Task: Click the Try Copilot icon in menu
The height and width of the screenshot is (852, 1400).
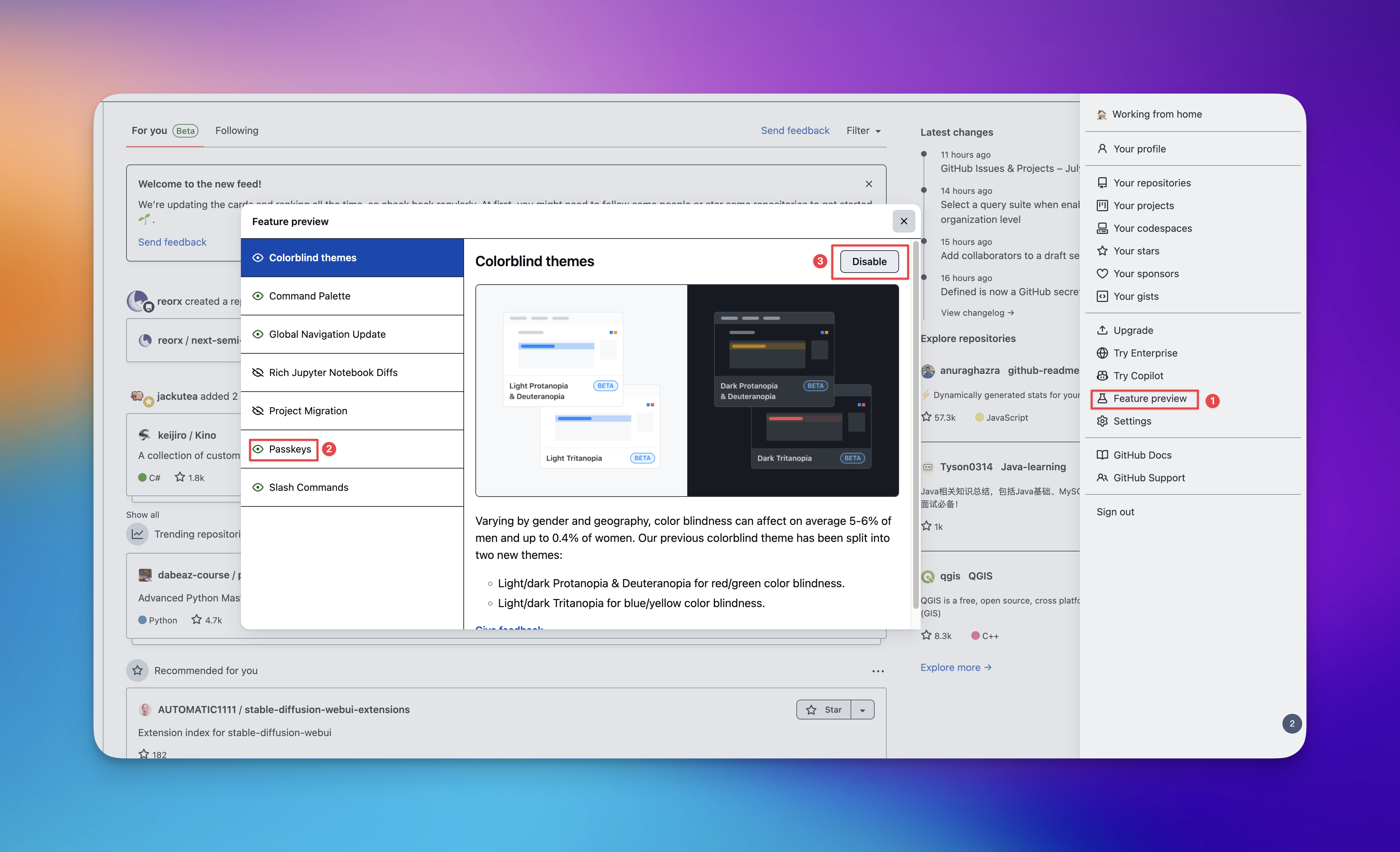Action: click(x=1102, y=376)
